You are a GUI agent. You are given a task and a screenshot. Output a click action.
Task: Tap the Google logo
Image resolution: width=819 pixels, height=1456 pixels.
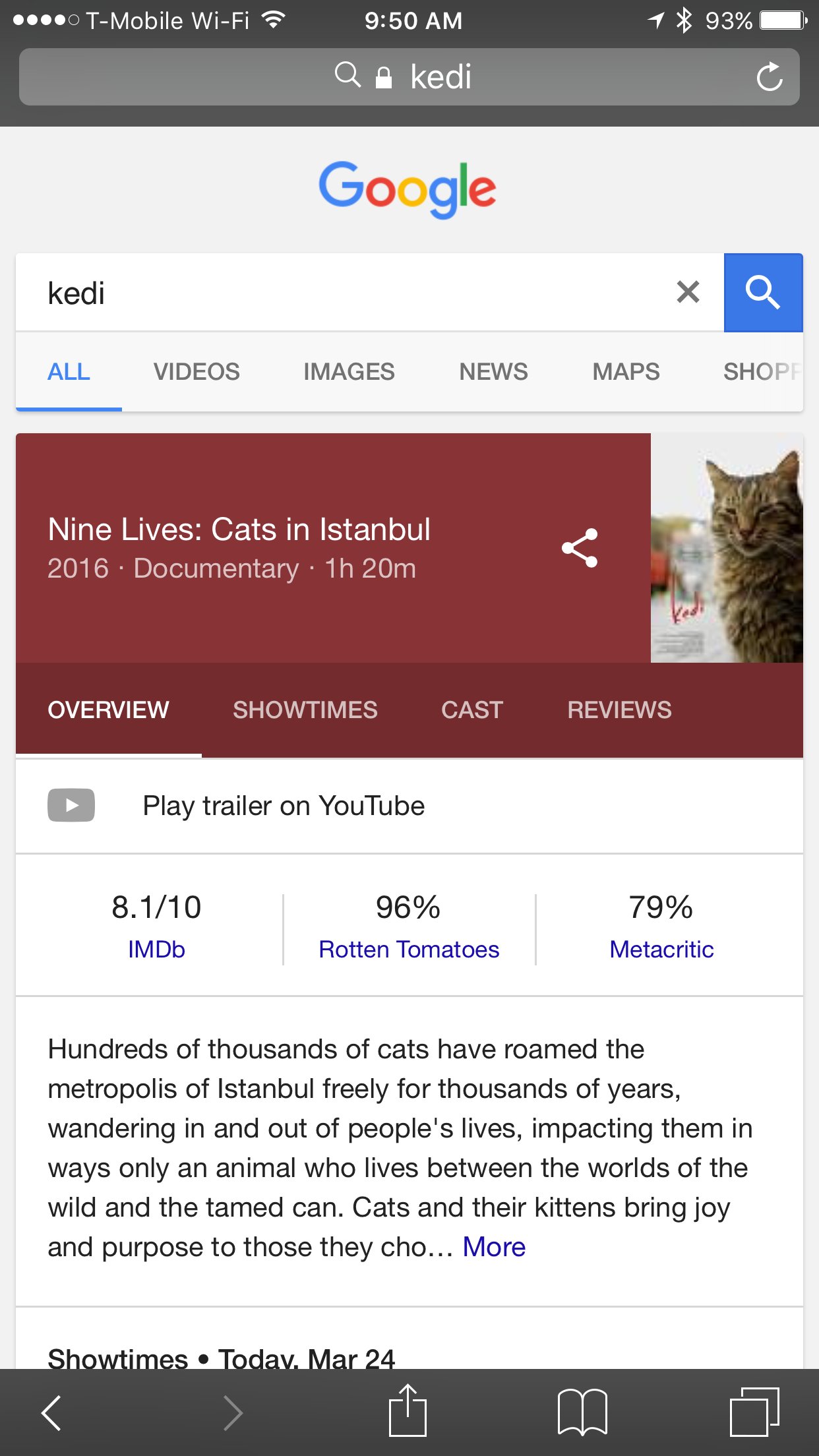tap(408, 189)
